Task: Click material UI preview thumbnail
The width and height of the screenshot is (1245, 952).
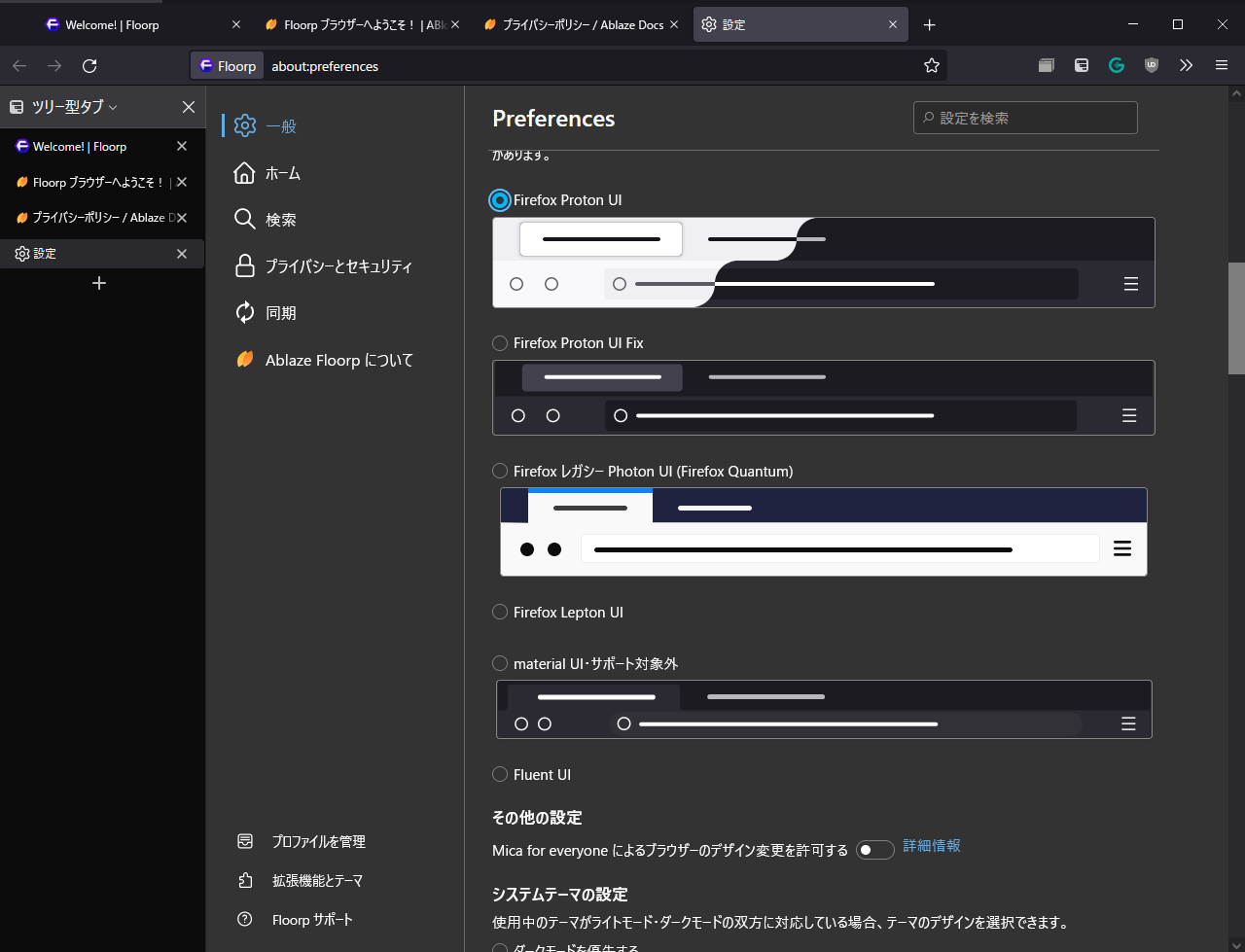Action: pos(824,709)
